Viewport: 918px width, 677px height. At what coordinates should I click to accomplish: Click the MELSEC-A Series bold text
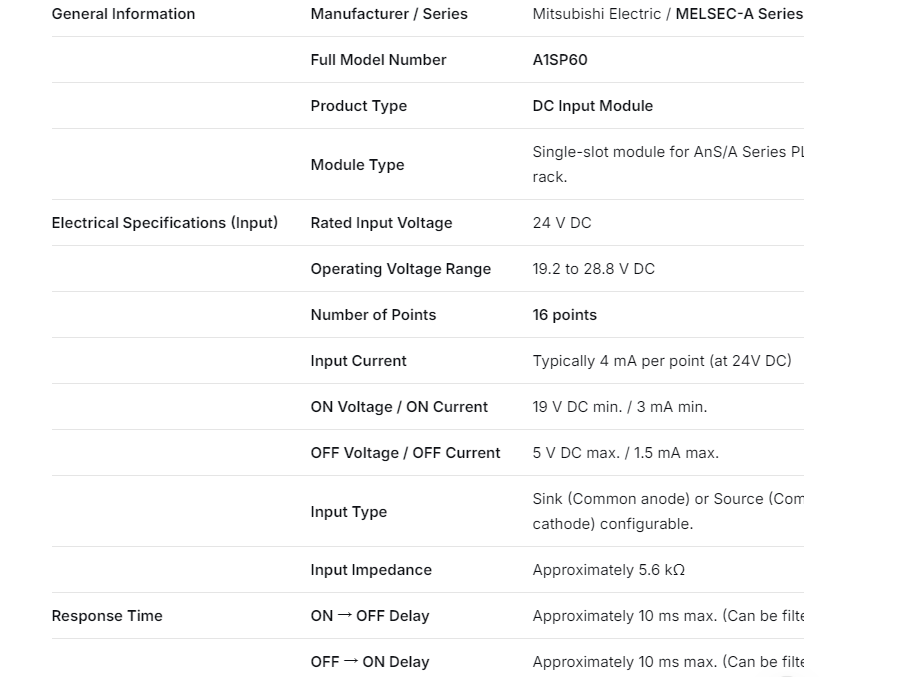pos(739,14)
